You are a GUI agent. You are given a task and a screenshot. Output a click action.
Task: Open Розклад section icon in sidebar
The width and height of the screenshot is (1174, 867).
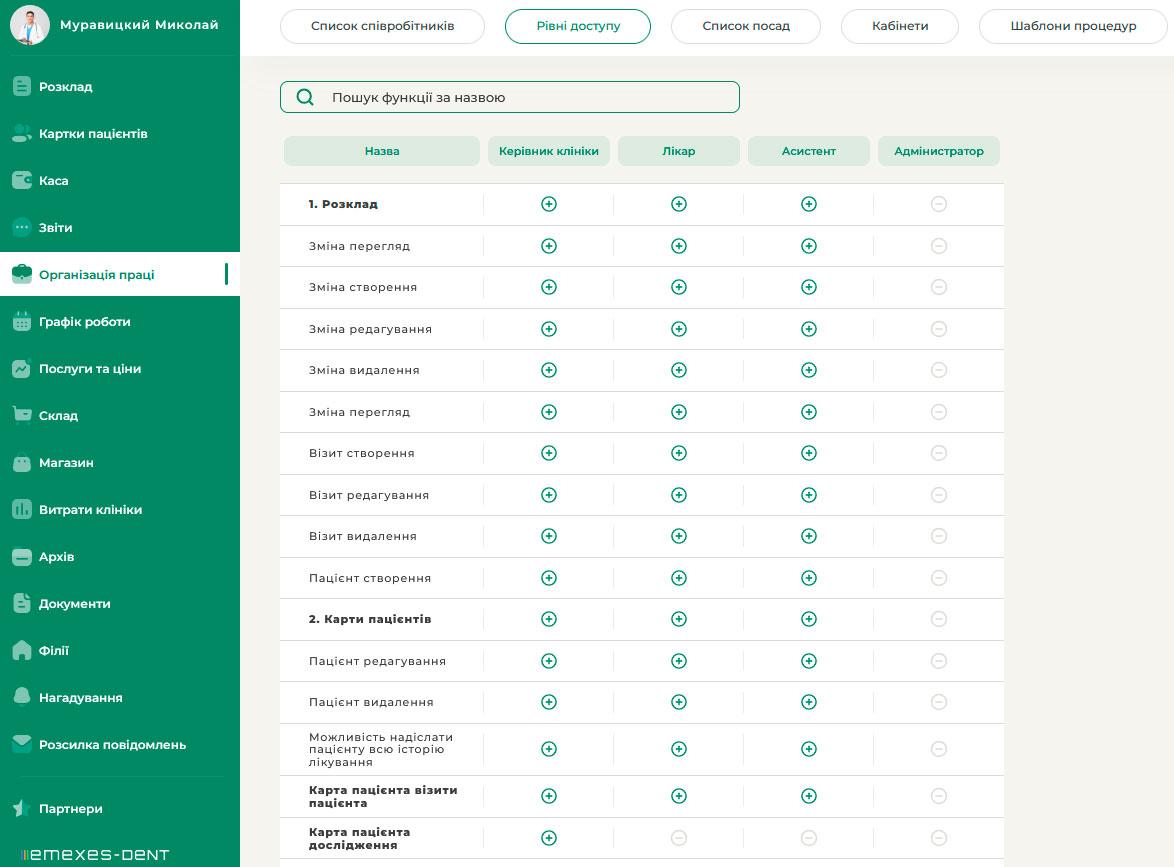pyautogui.click(x=22, y=86)
